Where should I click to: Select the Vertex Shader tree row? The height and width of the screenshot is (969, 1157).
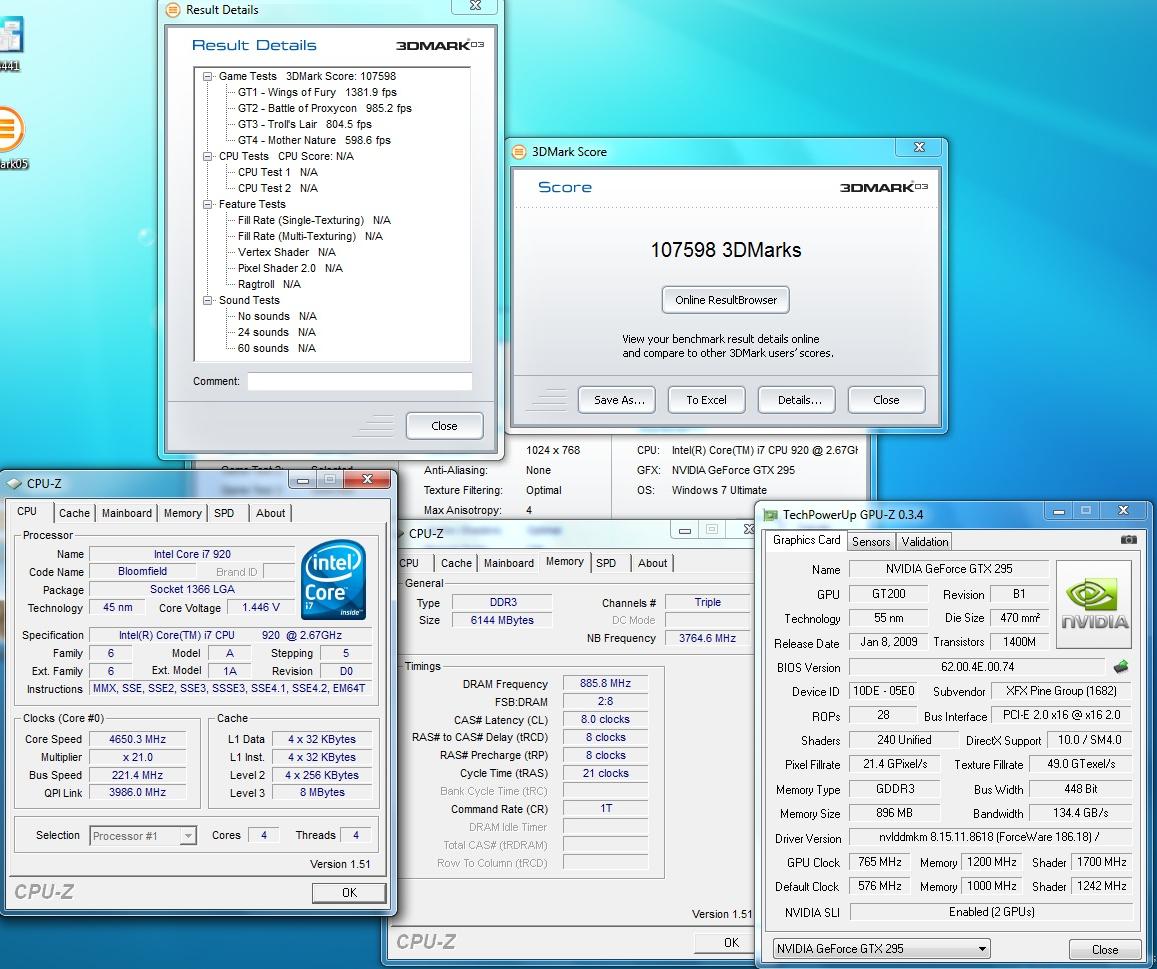pos(286,252)
